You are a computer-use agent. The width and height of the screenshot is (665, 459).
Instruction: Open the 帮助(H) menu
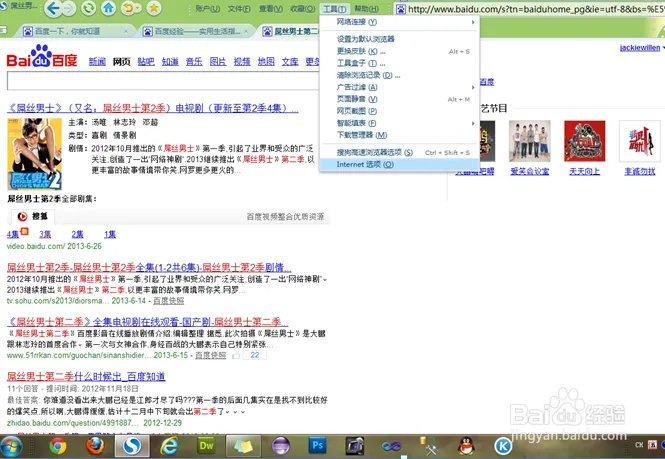(366, 8)
